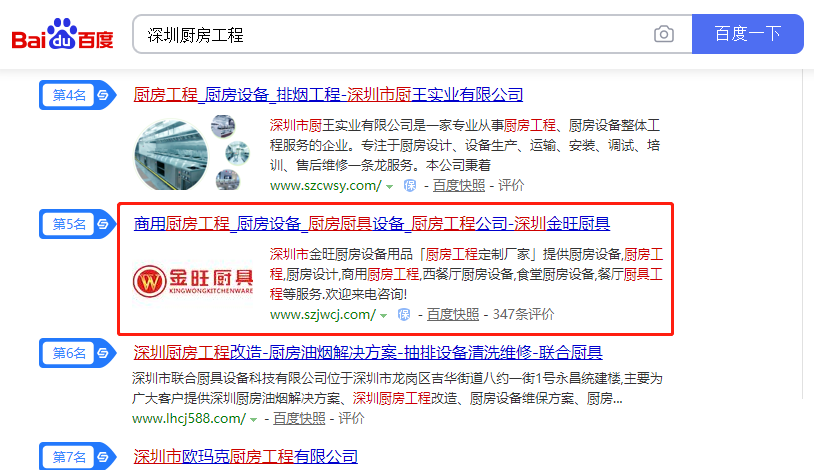
Task: Open 百度快照 for the lhcj588.com result
Action: click(299, 419)
